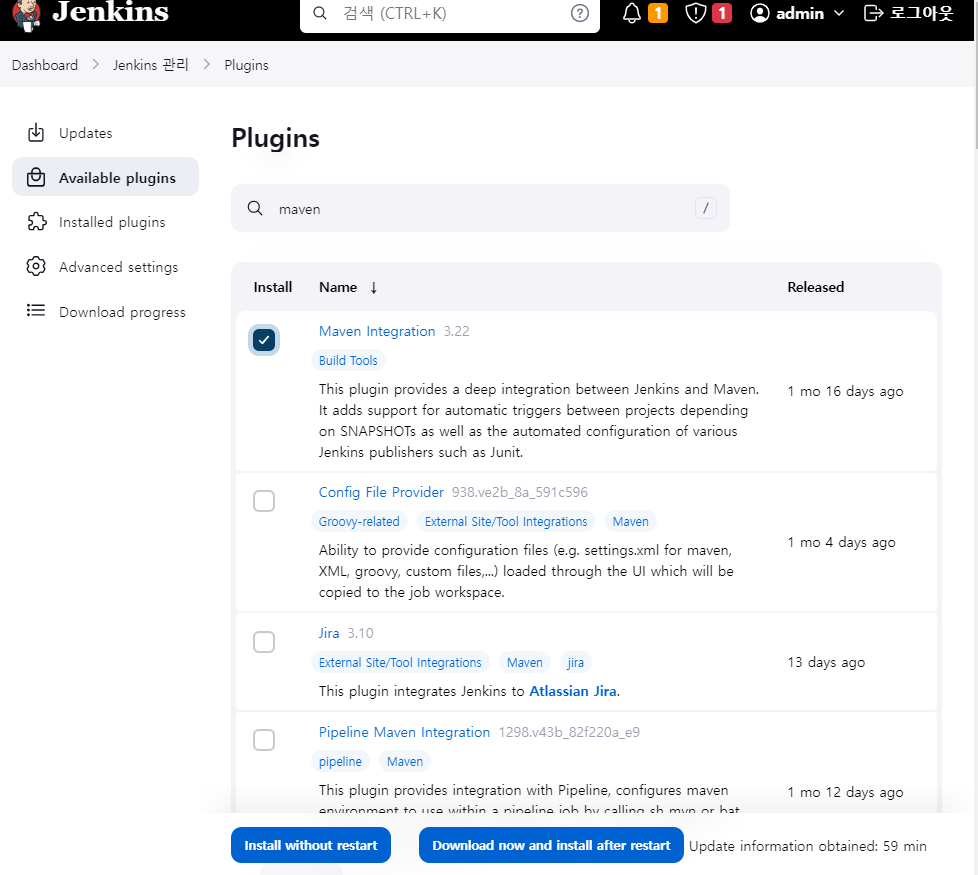This screenshot has width=978, height=875.
Task: Click the Jira version 3.10 text
Action: click(x=361, y=633)
